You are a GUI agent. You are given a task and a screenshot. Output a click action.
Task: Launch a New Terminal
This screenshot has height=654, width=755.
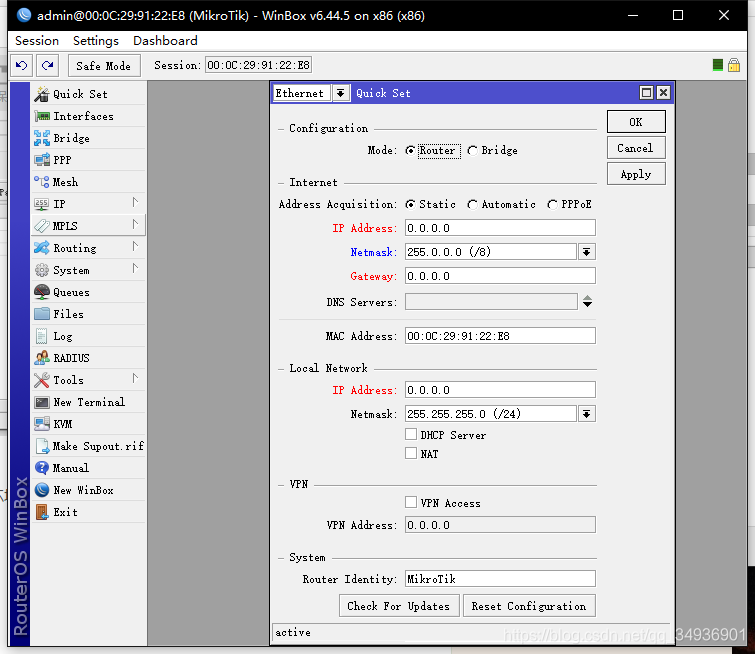(89, 402)
